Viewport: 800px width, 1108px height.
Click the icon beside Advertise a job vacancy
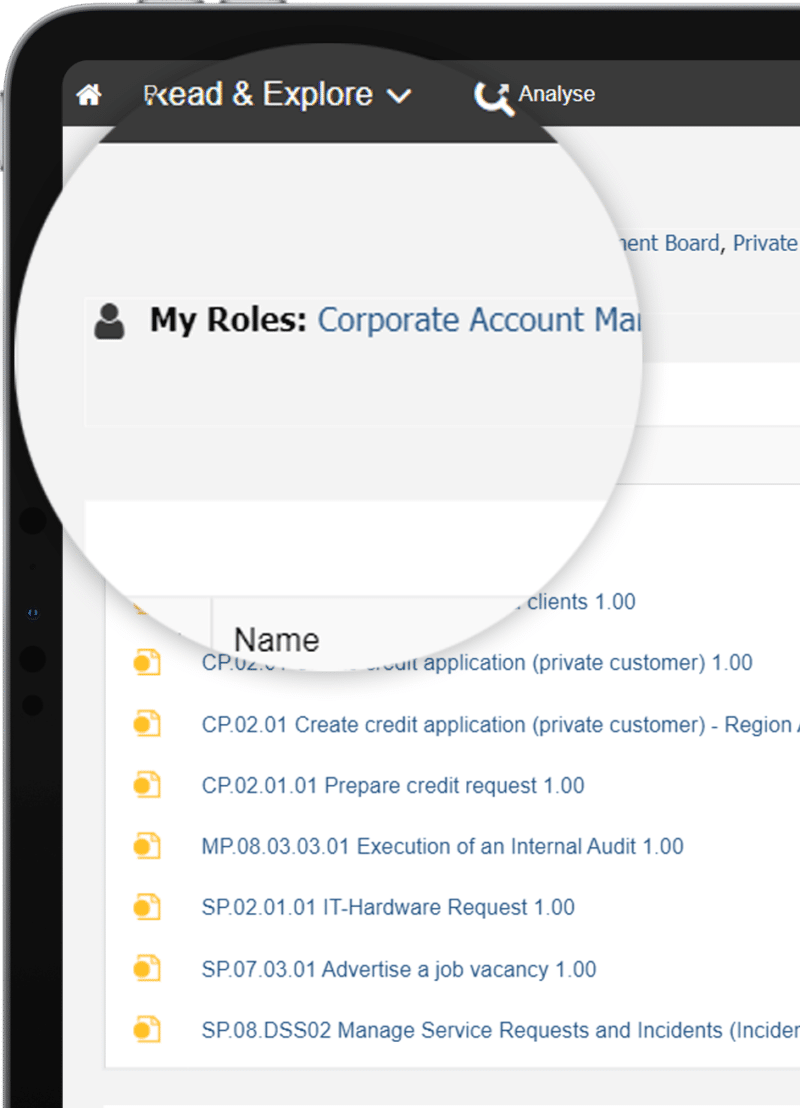tap(147, 969)
